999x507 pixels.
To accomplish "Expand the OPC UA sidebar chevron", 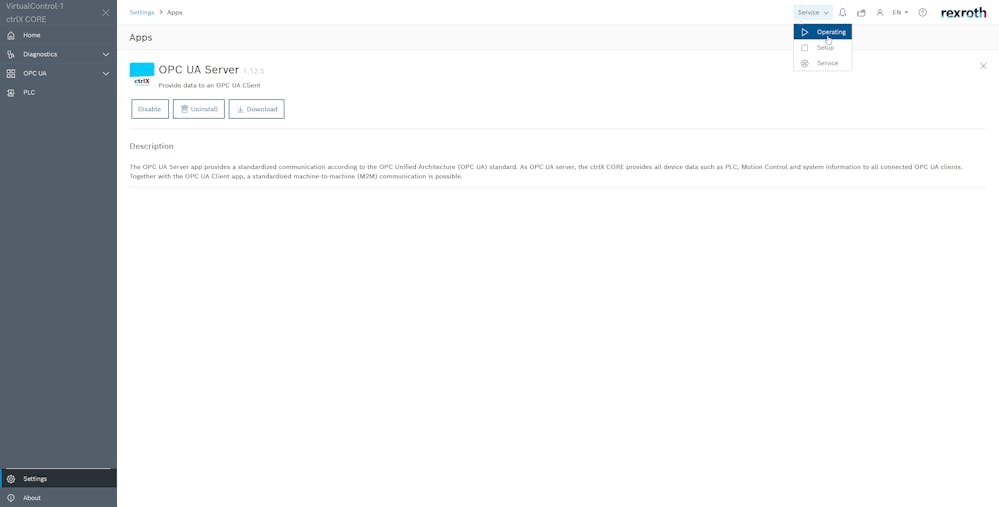I will (x=106, y=73).
